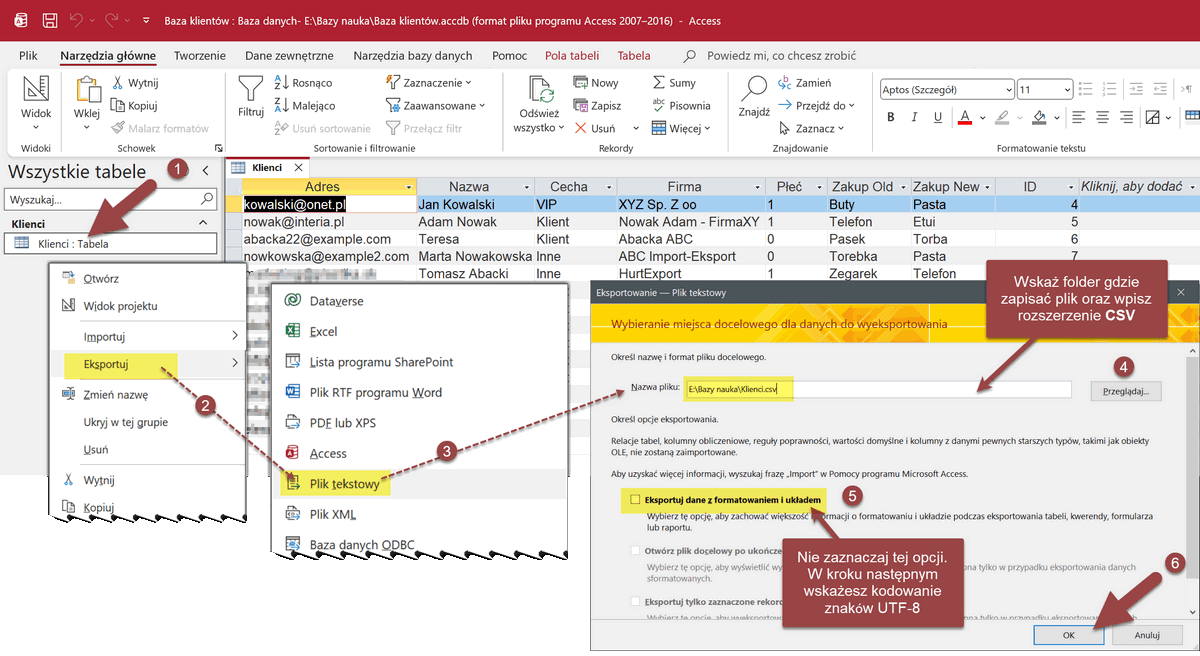Run the Pisownia spelling check
Viewport: 1200px width, 656px height.
pyautogui.click(x=681, y=106)
